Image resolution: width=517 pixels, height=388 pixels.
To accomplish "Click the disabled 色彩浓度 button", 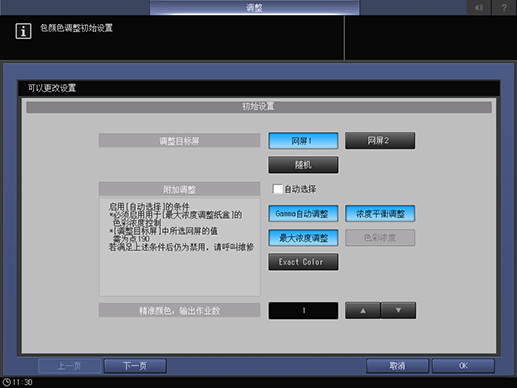I will click(380, 238).
